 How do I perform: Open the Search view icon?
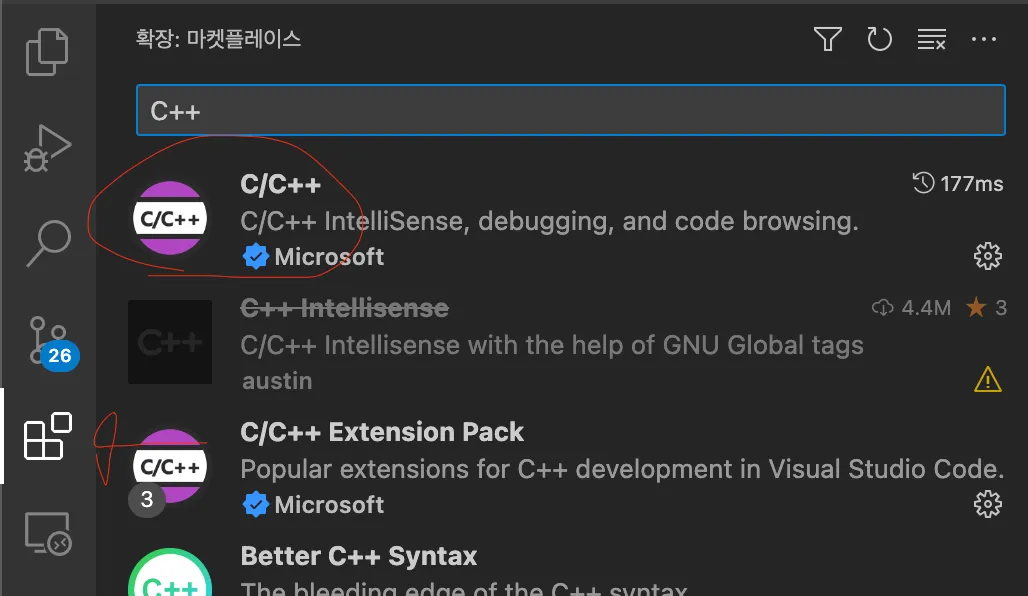coord(47,243)
